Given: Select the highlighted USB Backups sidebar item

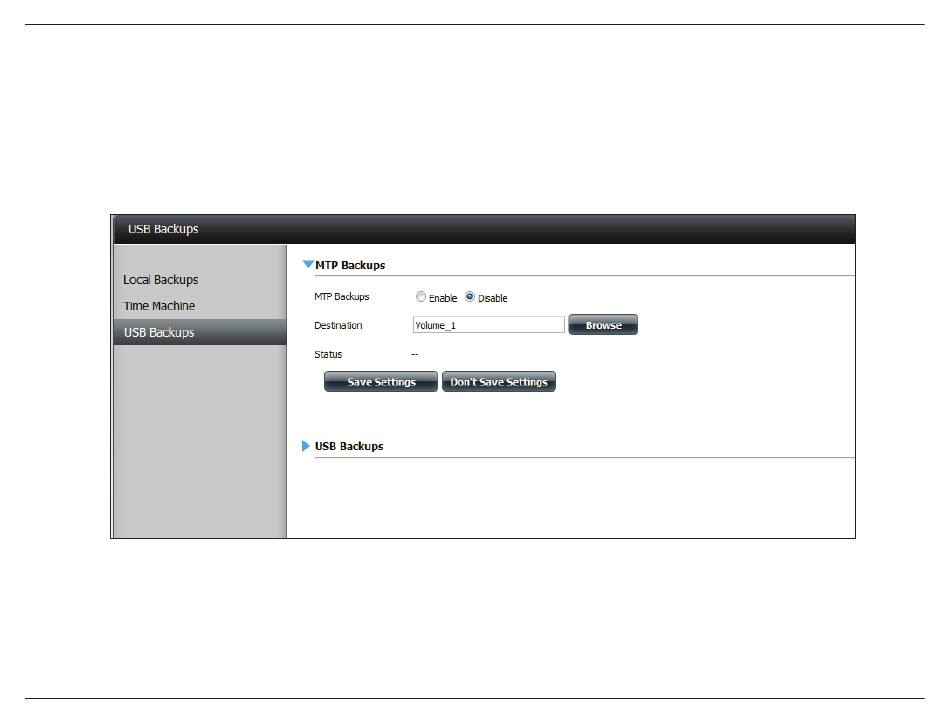Looking at the screenshot, I should coord(159,333).
